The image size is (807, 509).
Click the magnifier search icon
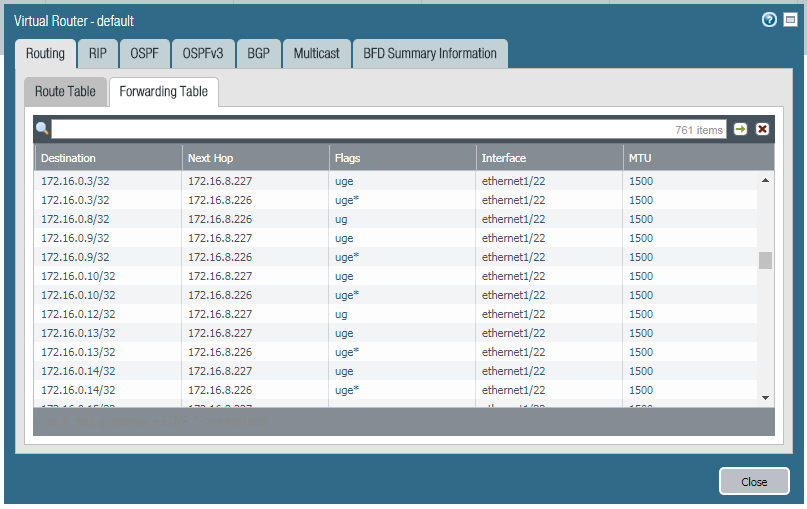(42, 129)
